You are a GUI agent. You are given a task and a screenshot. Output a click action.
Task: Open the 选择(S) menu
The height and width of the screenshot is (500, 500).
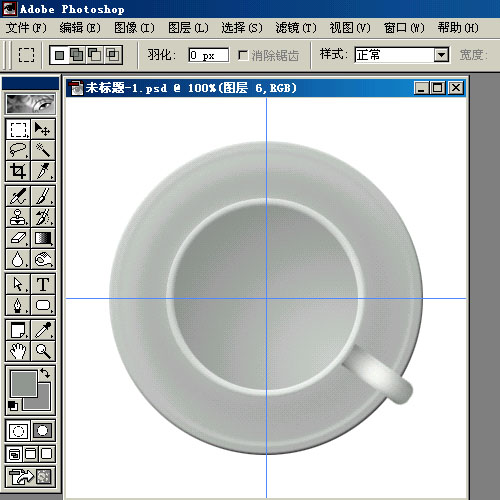pyautogui.click(x=242, y=28)
